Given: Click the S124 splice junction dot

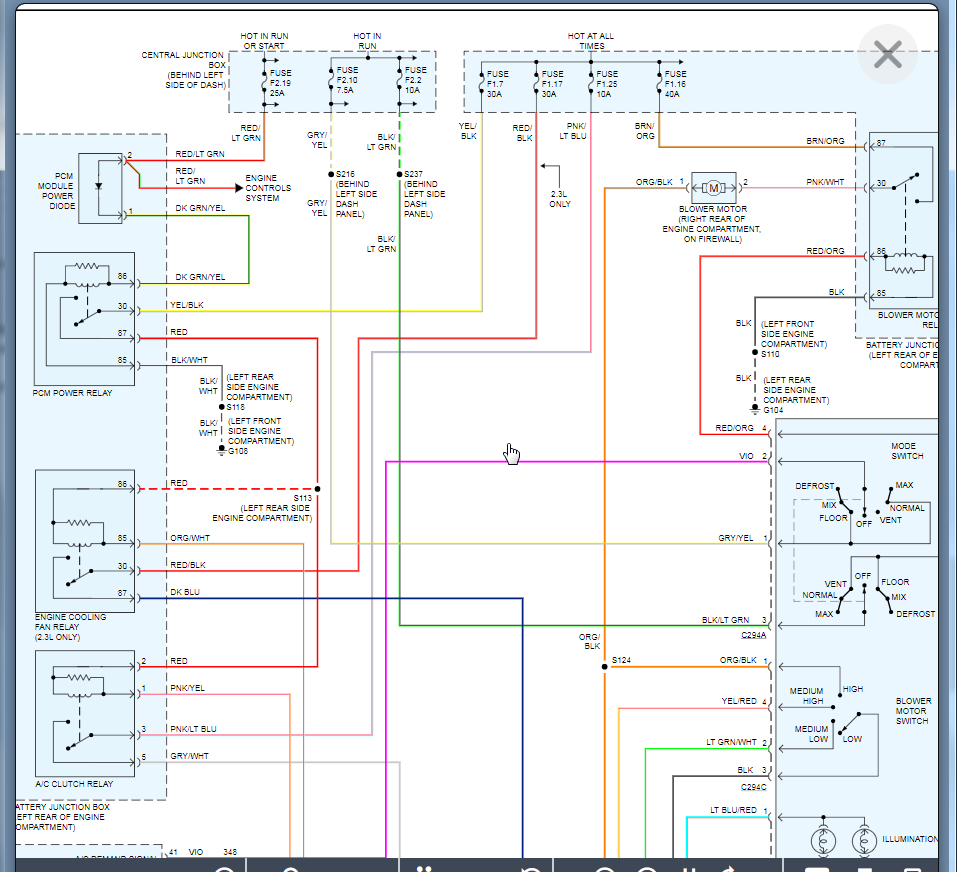Looking at the screenshot, I should click(604, 666).
